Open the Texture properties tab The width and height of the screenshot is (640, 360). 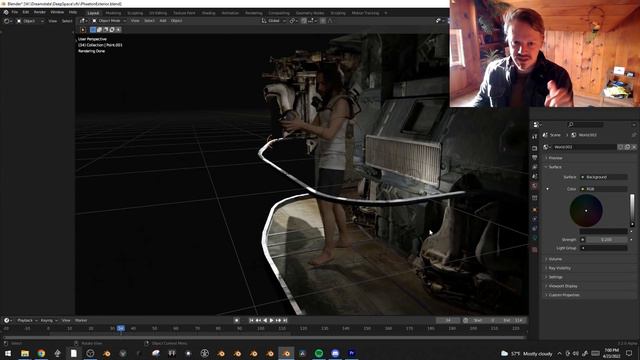(x=535, y=249)
